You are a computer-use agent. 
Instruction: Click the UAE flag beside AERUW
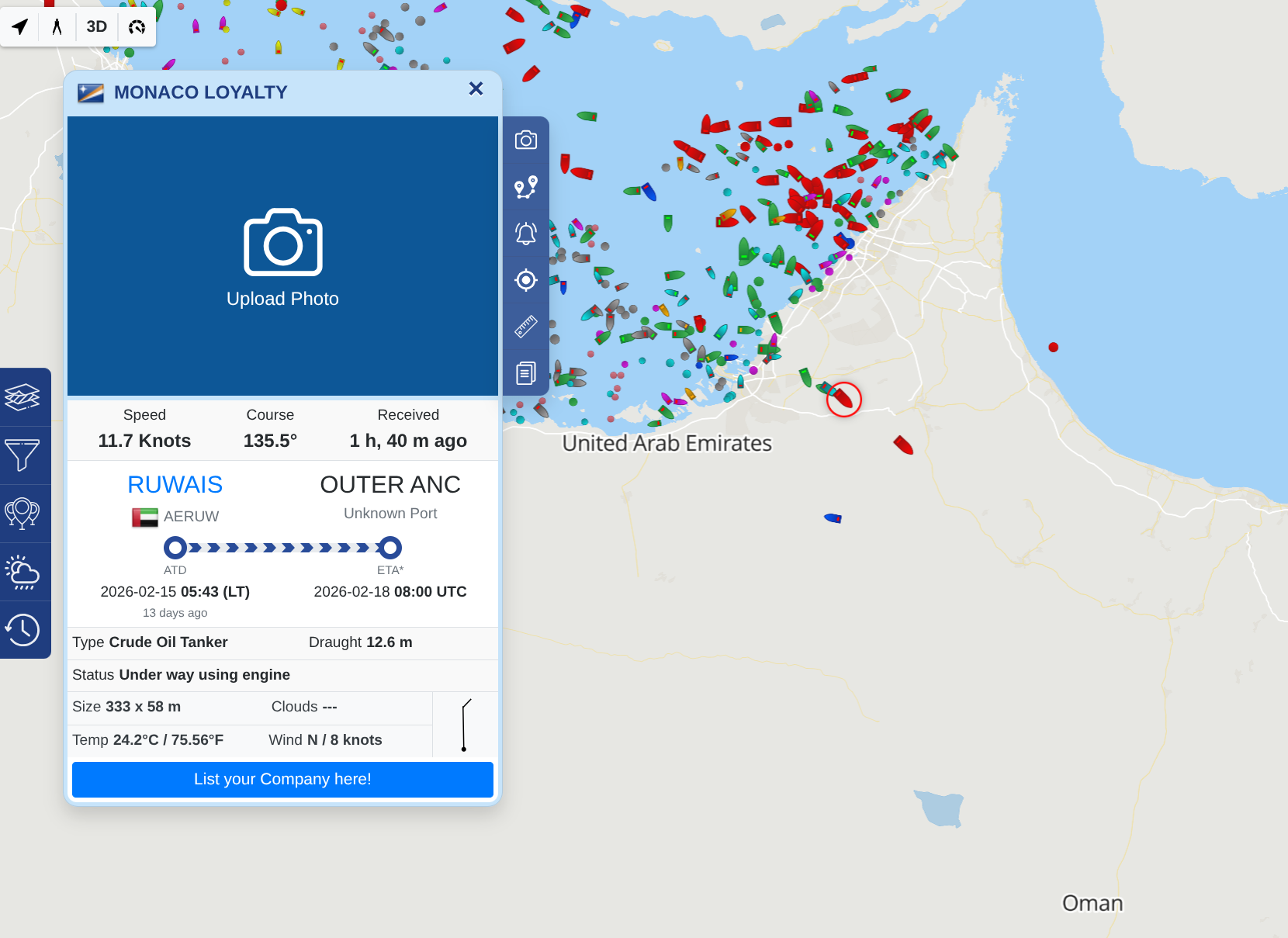coord(145,517)
